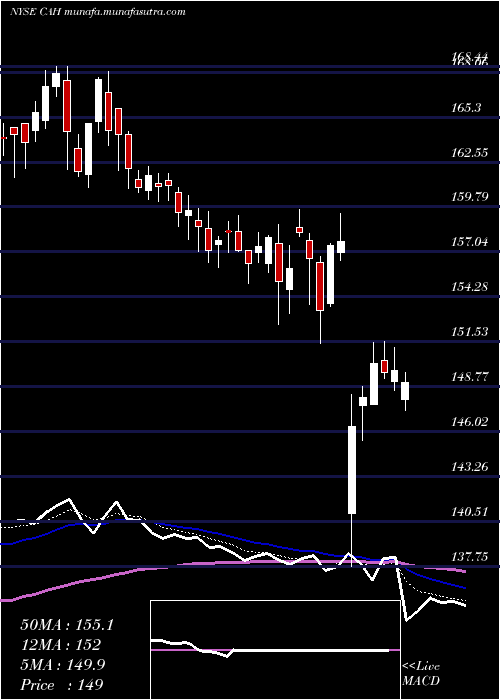Viewport: 500px width, 700px height.
Task: Click the 157.04 price axis label
Action: pos(470,242)
